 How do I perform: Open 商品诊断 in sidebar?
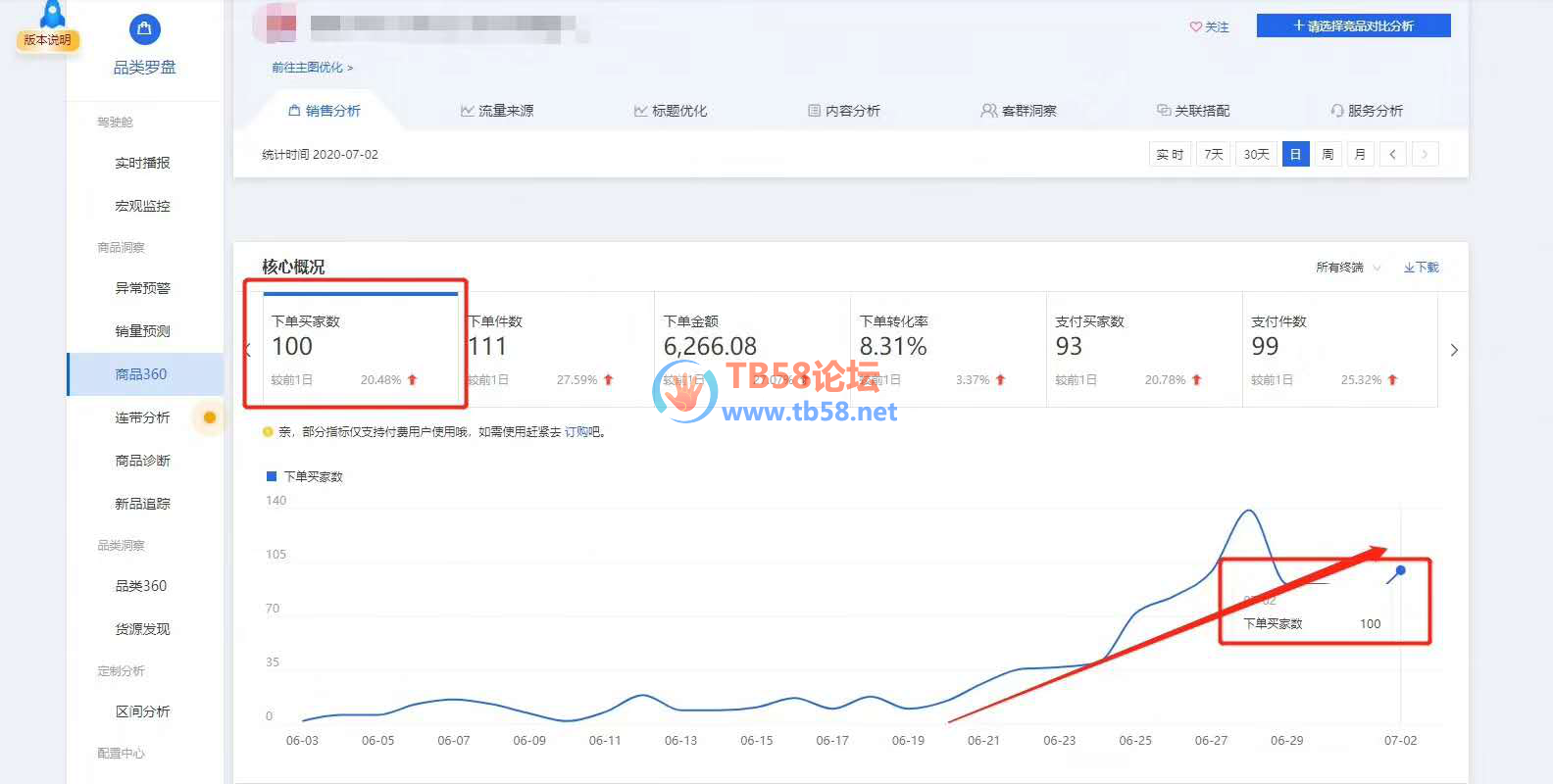pos(143,461)
